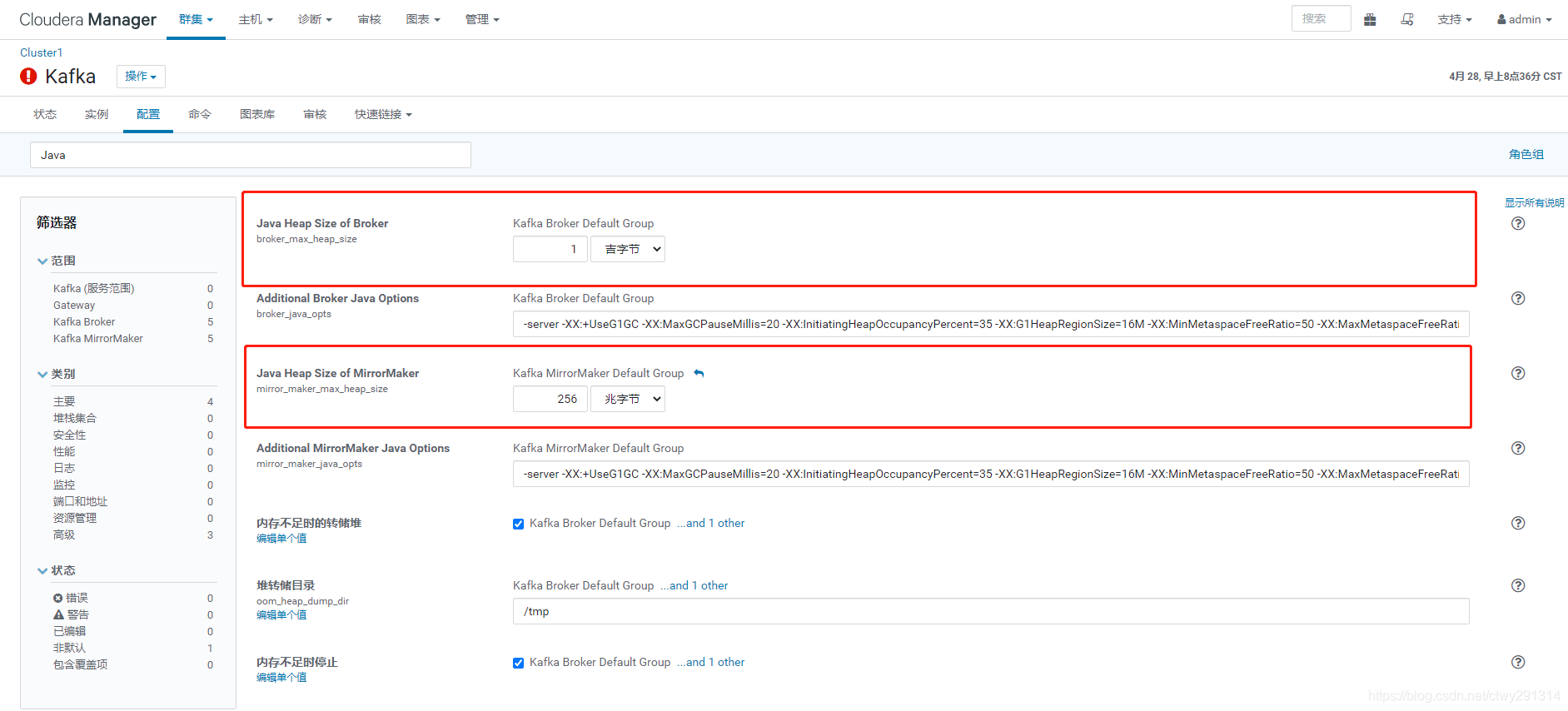This screenshot has height=711, width=1568.
Task: Filter scope by Kafka Broker
Action: 84,321
